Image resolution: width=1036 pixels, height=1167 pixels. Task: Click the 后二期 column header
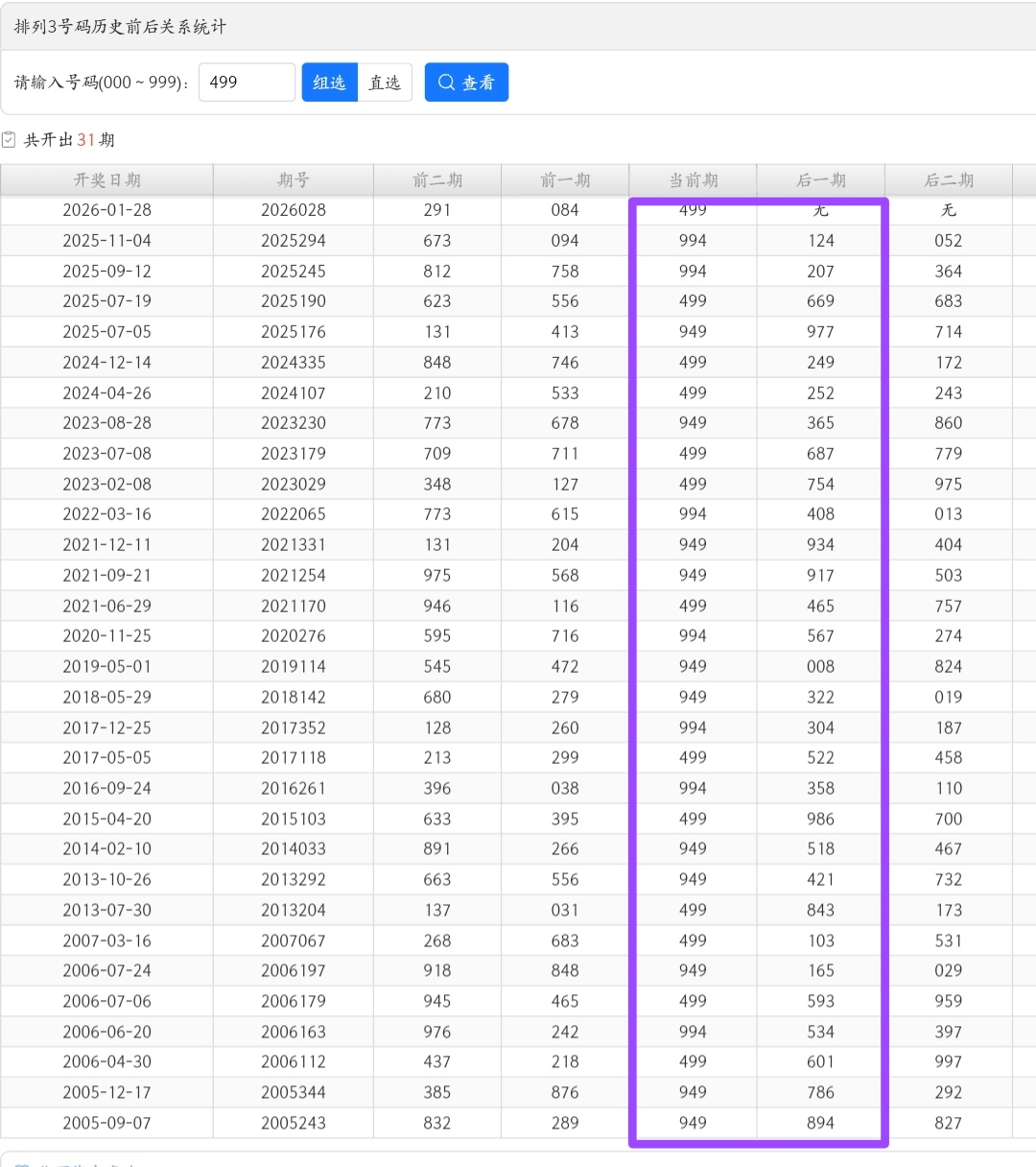[x=948, y=180]
